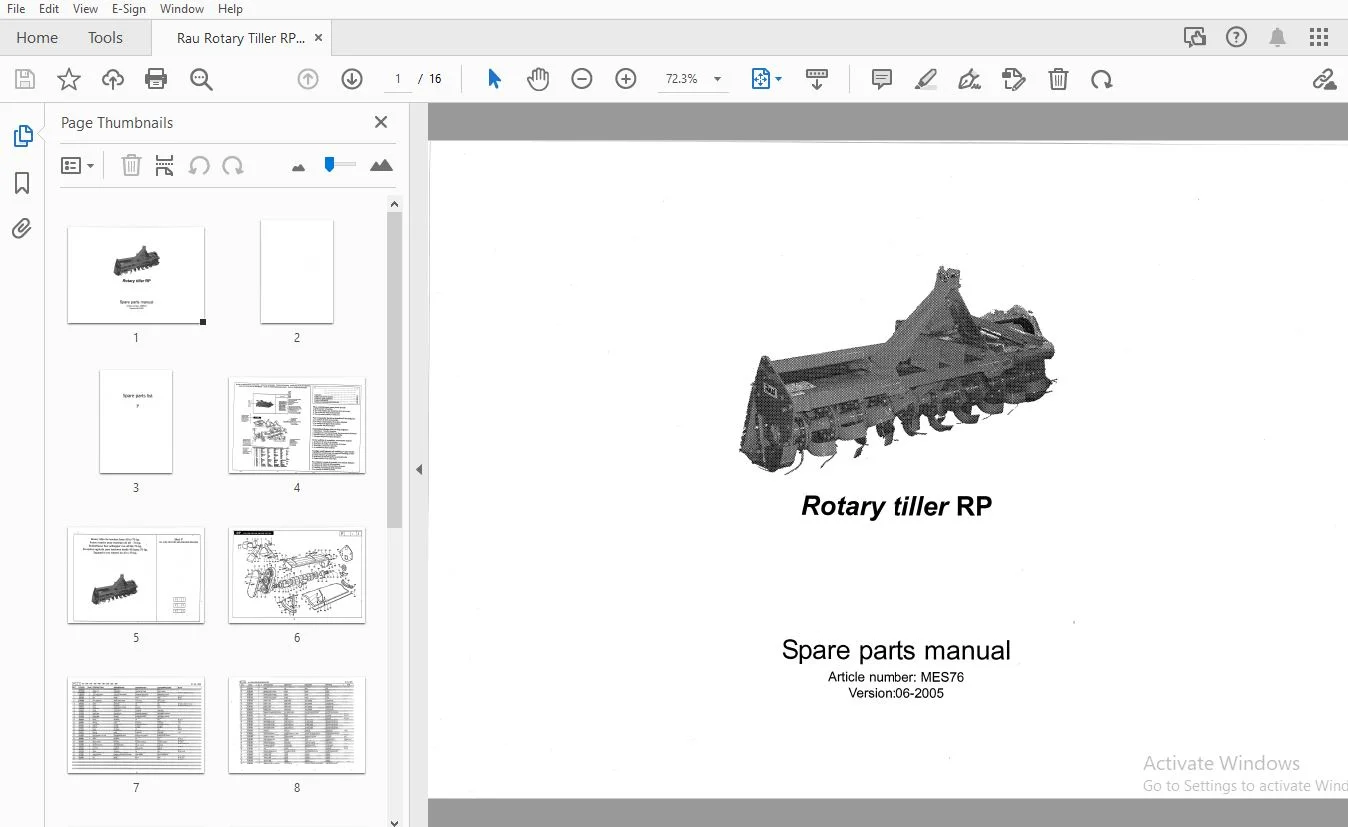Open the View menu

tap(86, 9)
